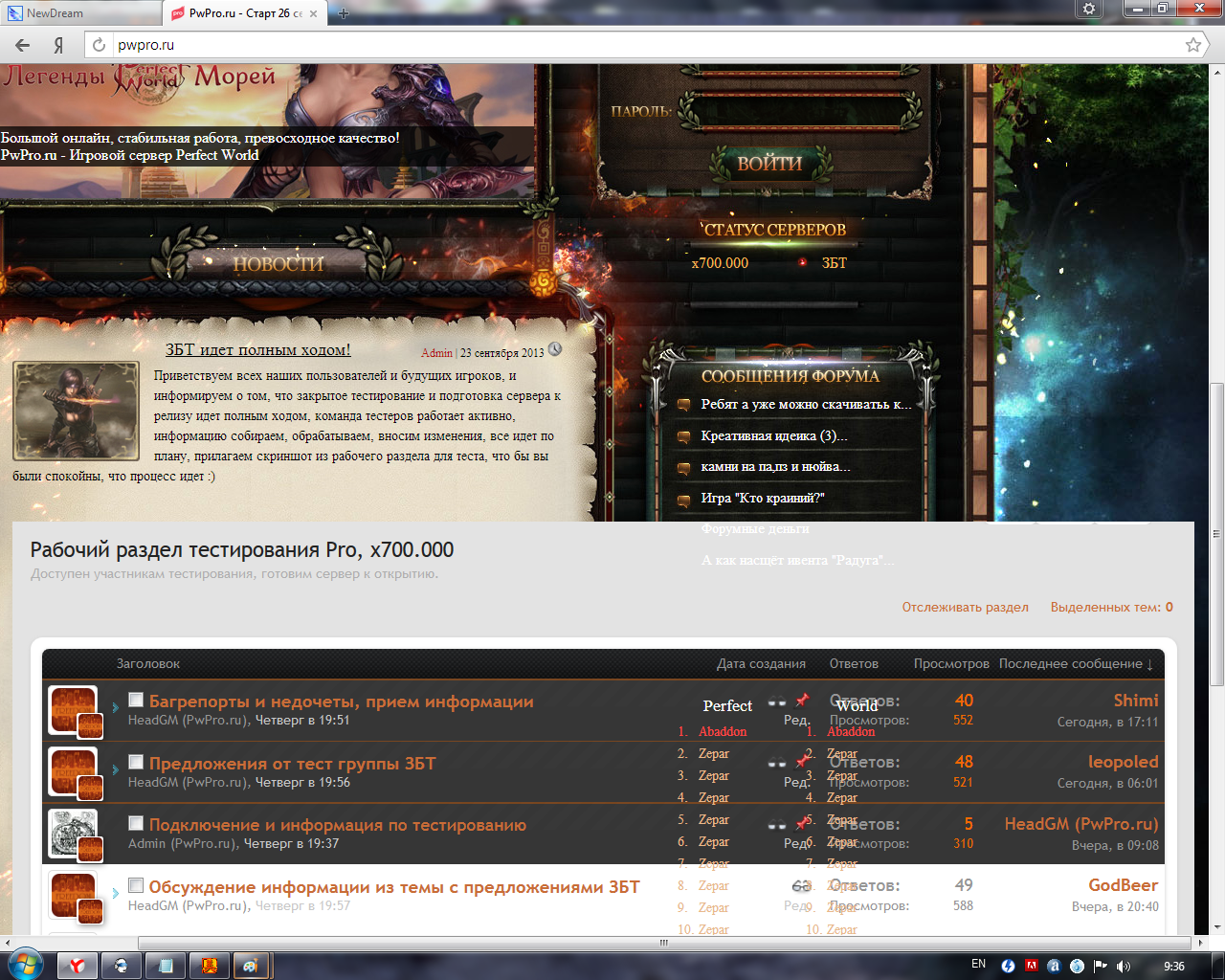The height and width of the screenshot is (980, 1225).
Task: Open the news title "ЗБТ идет полным ходом!"
Action: point(258,350)
